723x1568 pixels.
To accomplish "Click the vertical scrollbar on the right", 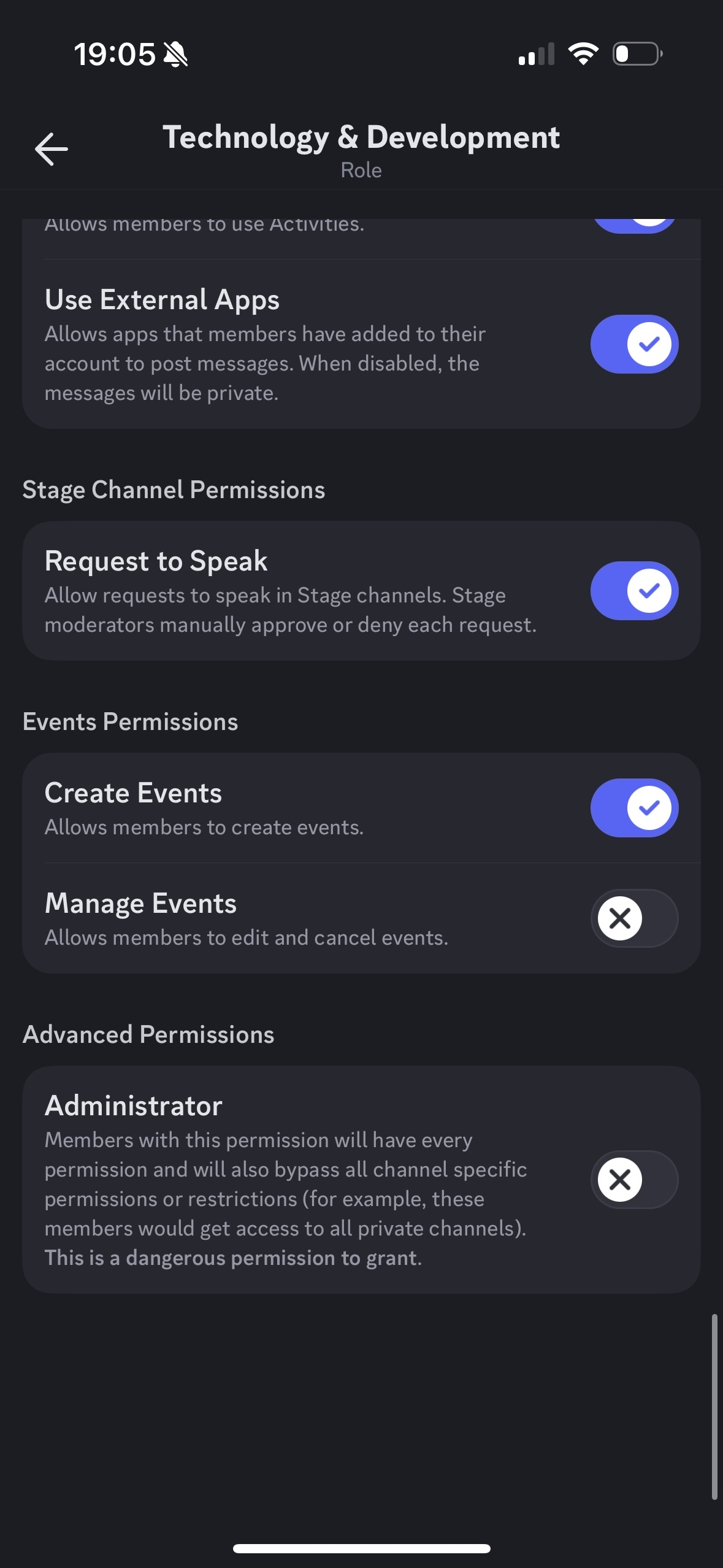I will [714, 1406].
